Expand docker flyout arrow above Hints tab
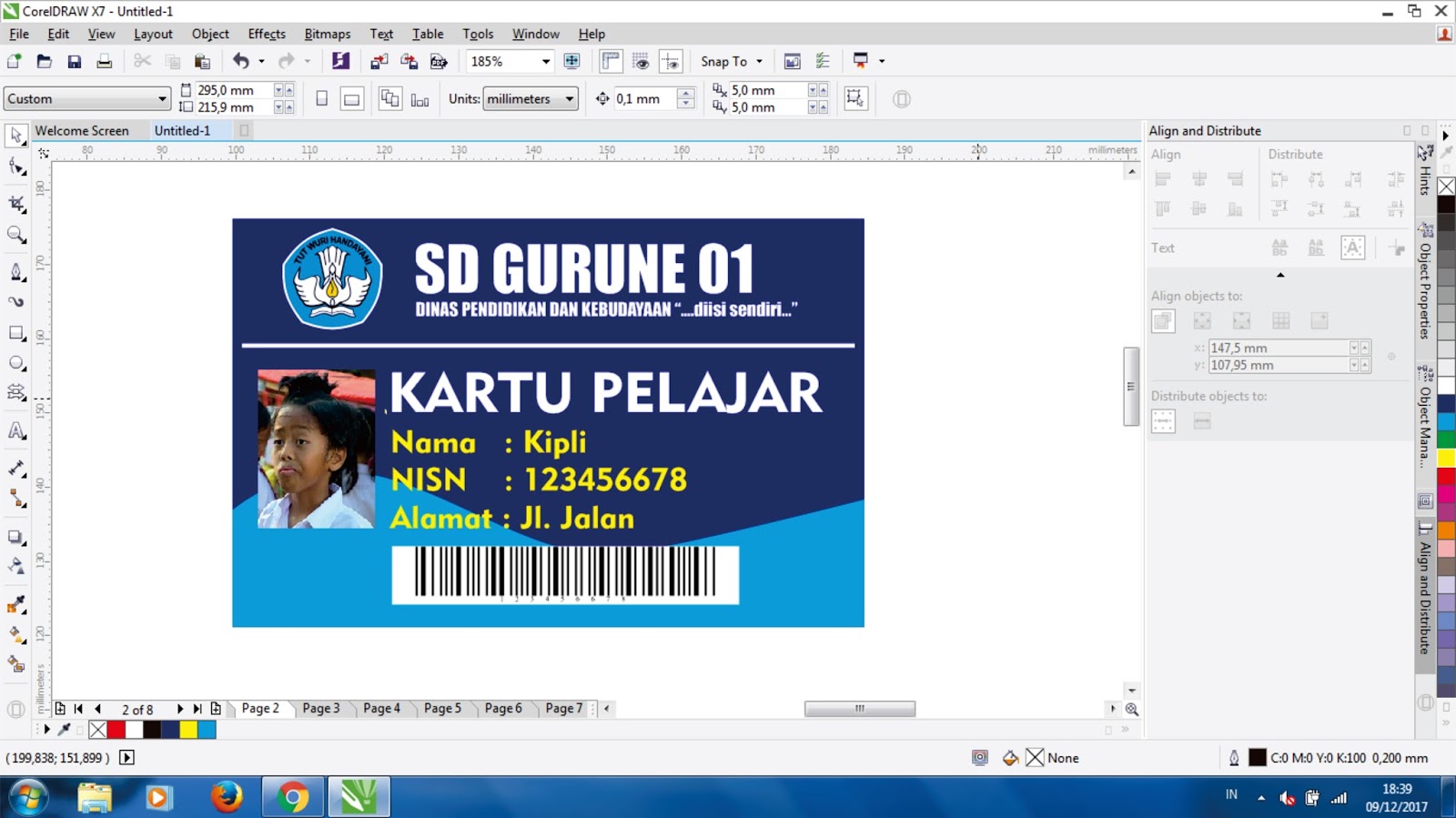1456x818 pixels. tap(1444, 136)
